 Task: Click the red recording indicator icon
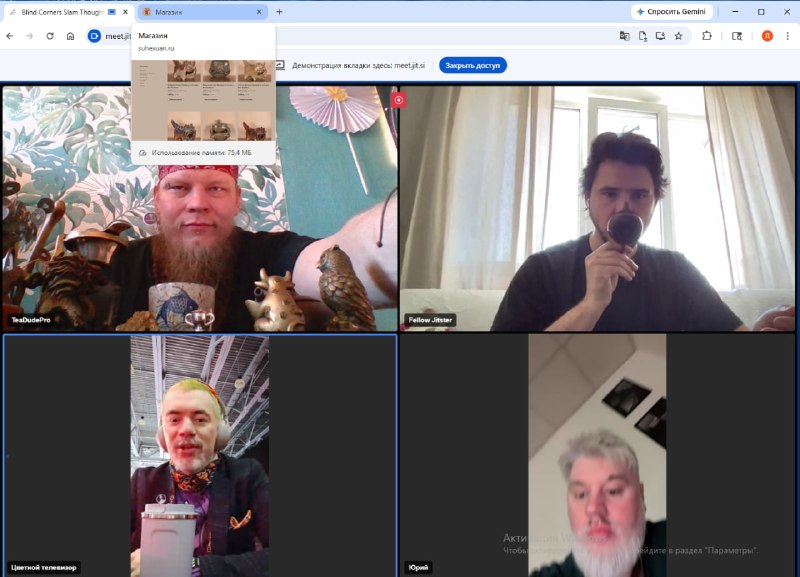click(x=398, y=100)
